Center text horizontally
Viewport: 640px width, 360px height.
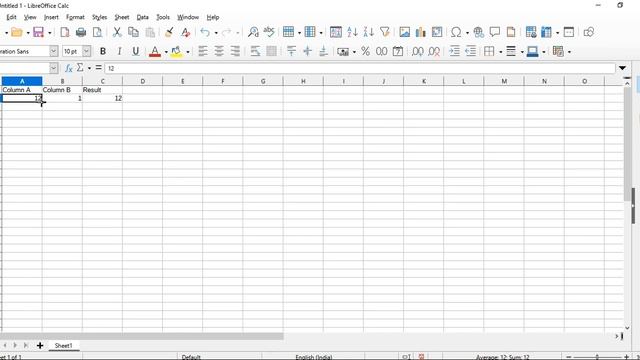(219, 51)
